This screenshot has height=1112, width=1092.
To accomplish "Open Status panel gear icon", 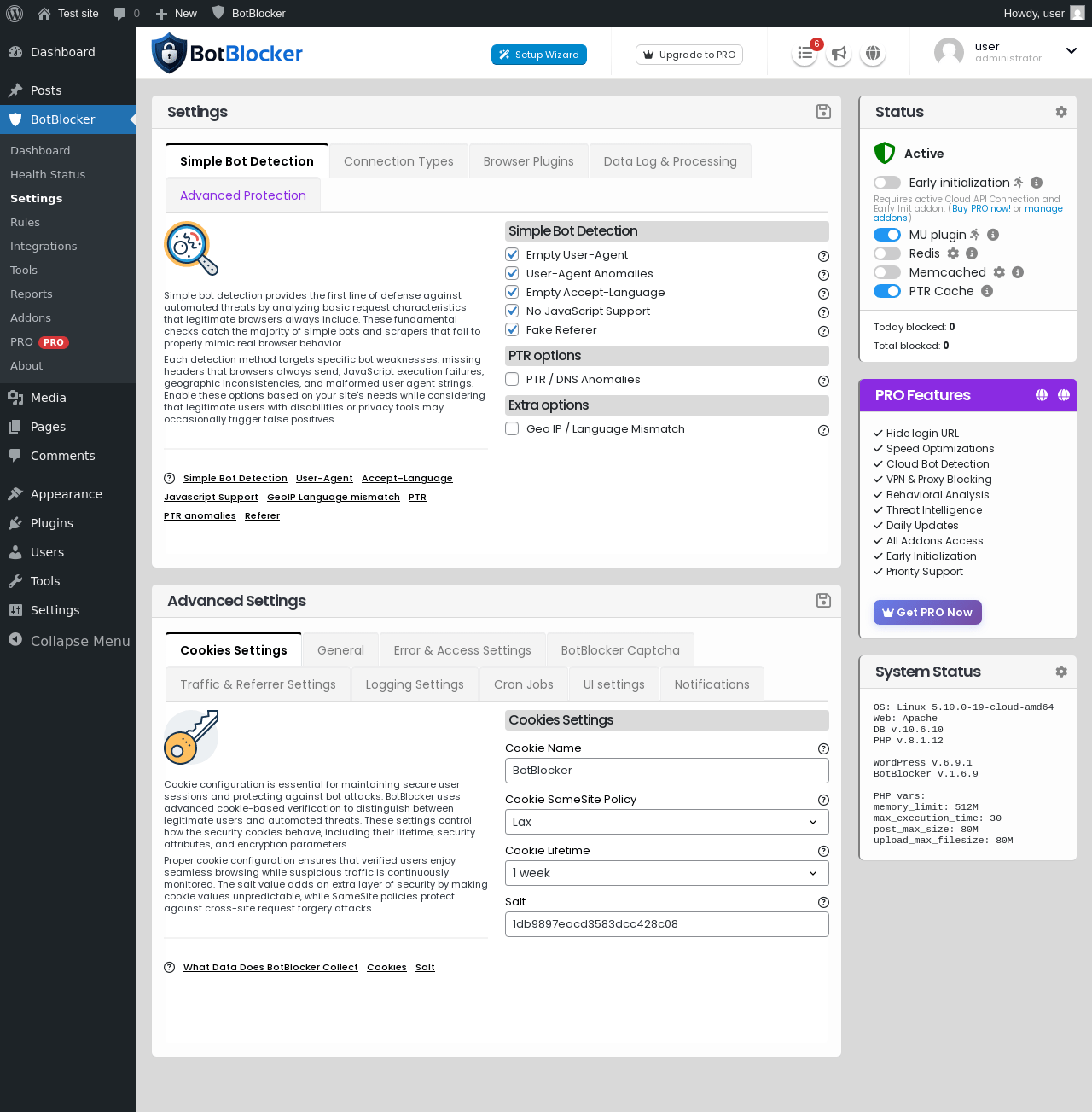I will pos(1061,112).
